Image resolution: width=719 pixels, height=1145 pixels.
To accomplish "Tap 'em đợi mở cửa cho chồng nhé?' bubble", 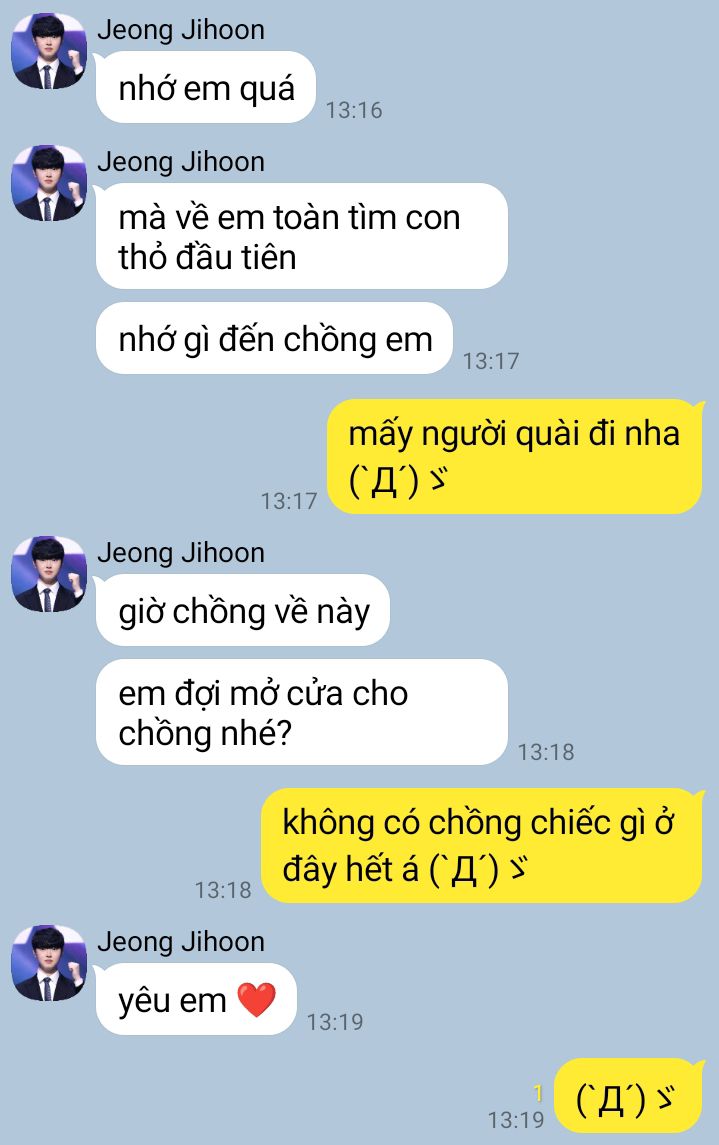I will (301, 712).
